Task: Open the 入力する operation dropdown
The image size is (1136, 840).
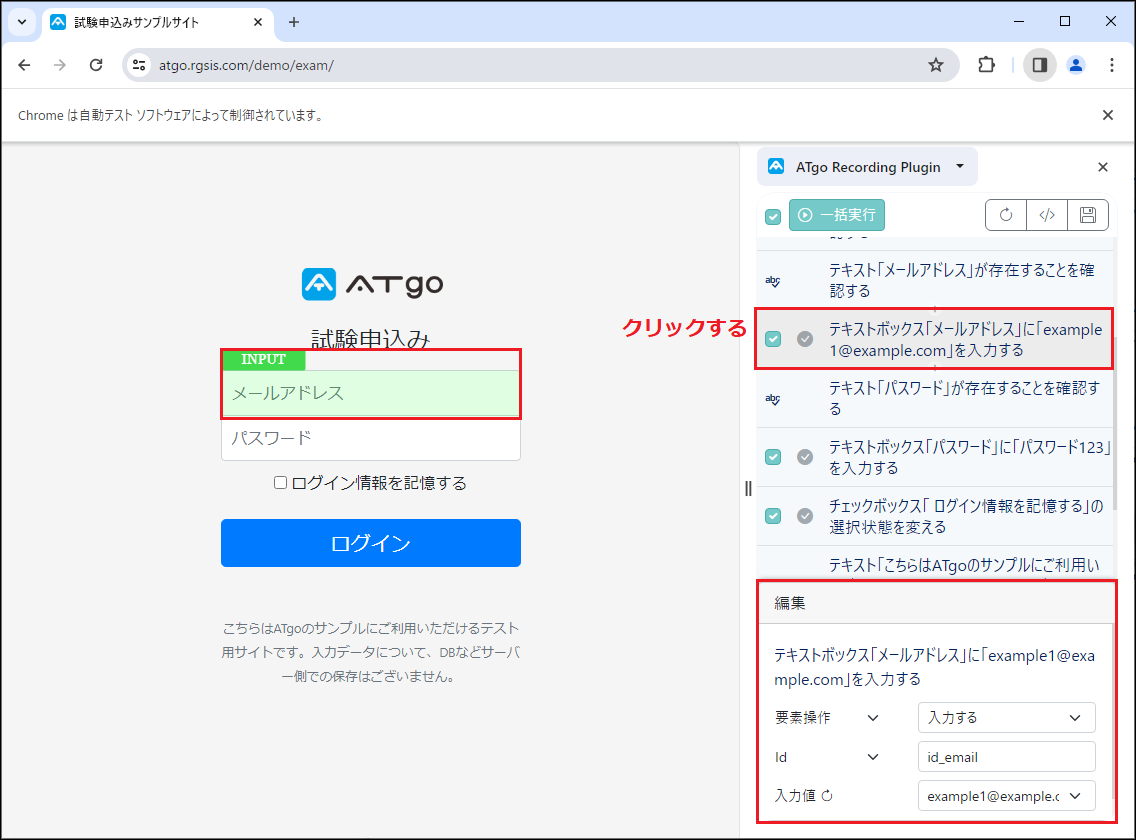Action: coord(1006,717)
